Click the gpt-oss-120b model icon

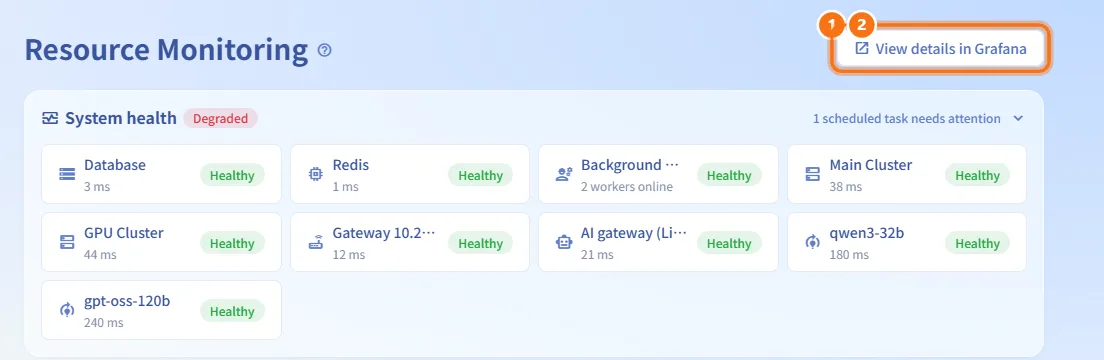[67, 310]
